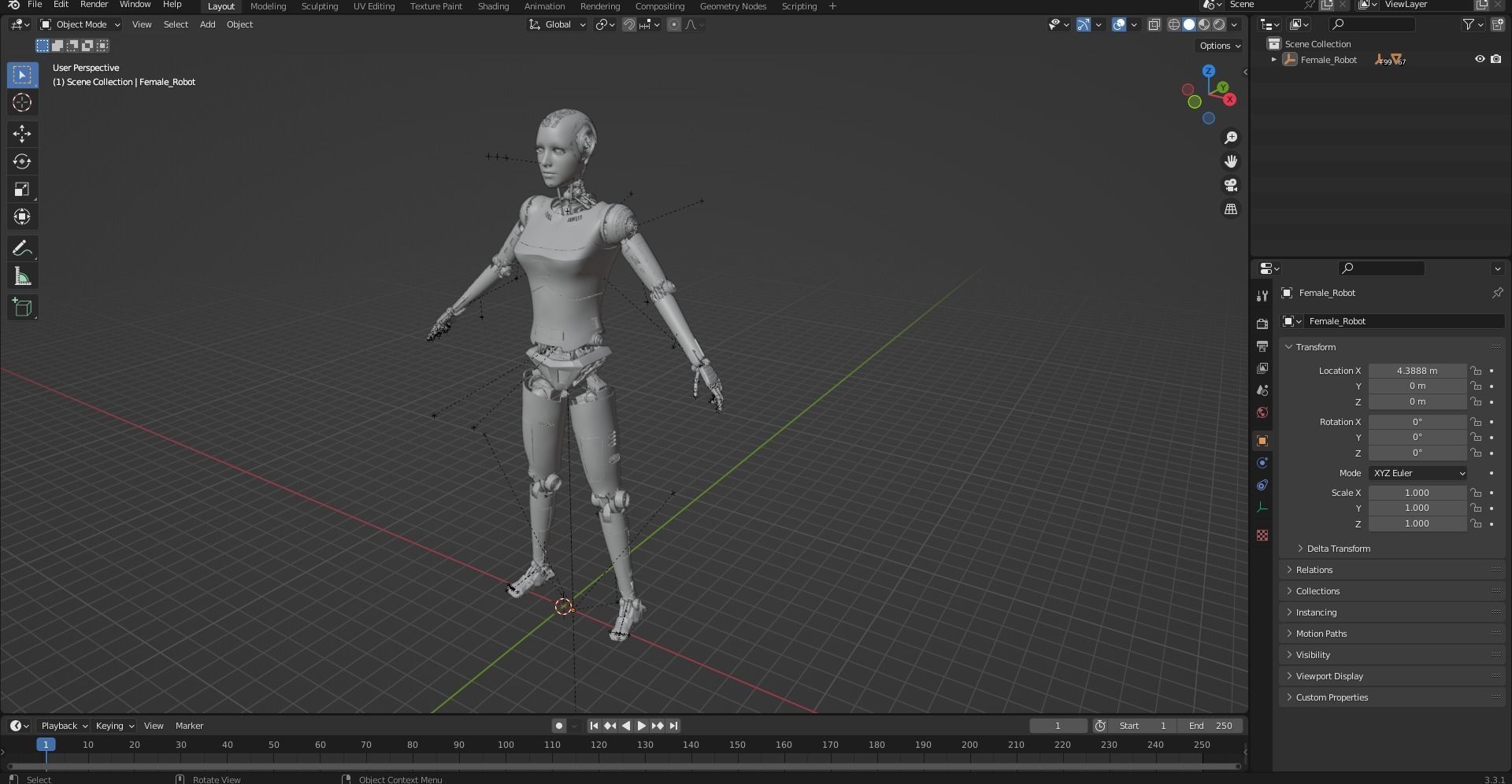Open the Texture properties tab
Screen dimensions: 1512x784
point(1262,535)
